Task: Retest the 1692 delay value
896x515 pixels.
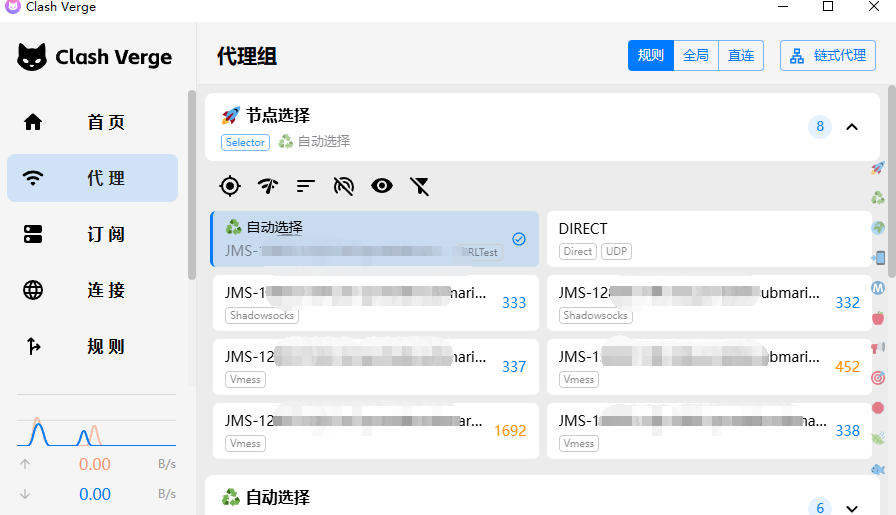Action: point(510,431)
